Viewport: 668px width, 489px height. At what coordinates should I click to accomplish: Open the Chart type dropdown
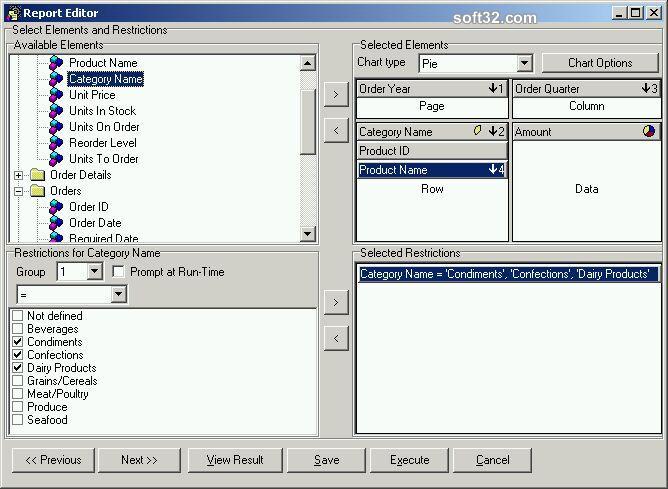[x=525, y=64]
